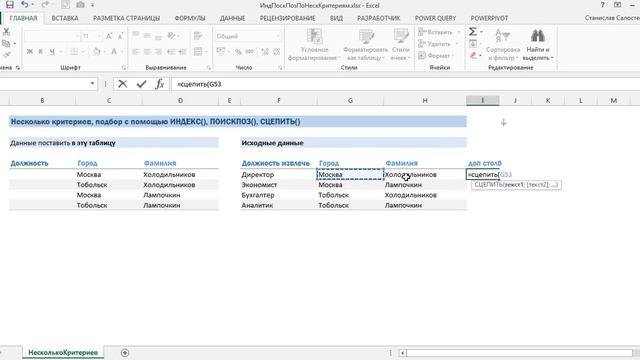This screenshot has width=640, height=360.
Task: Click Increase font size icon
Action: click(109, 36)
